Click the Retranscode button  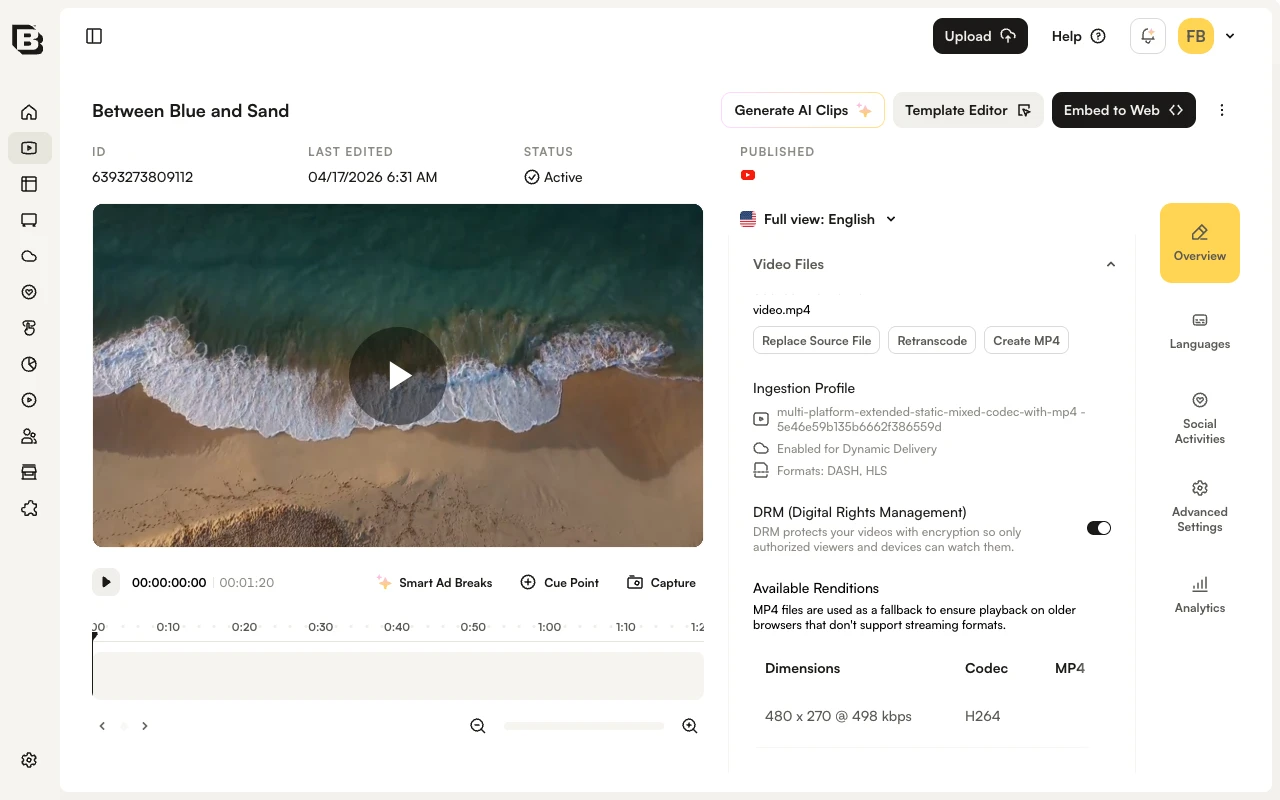click(932, 341)
